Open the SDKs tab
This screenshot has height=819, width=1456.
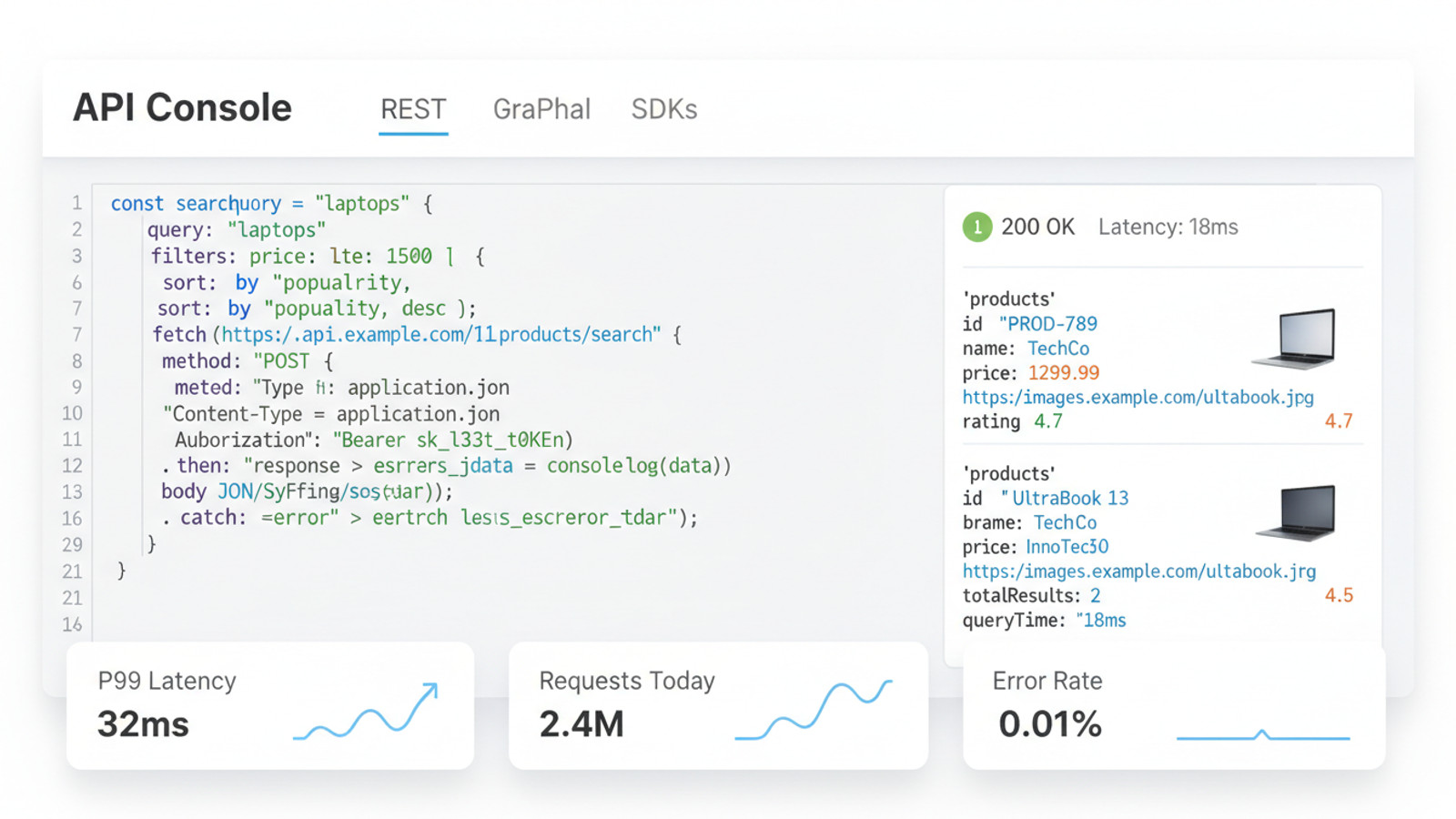coord(664,109)
